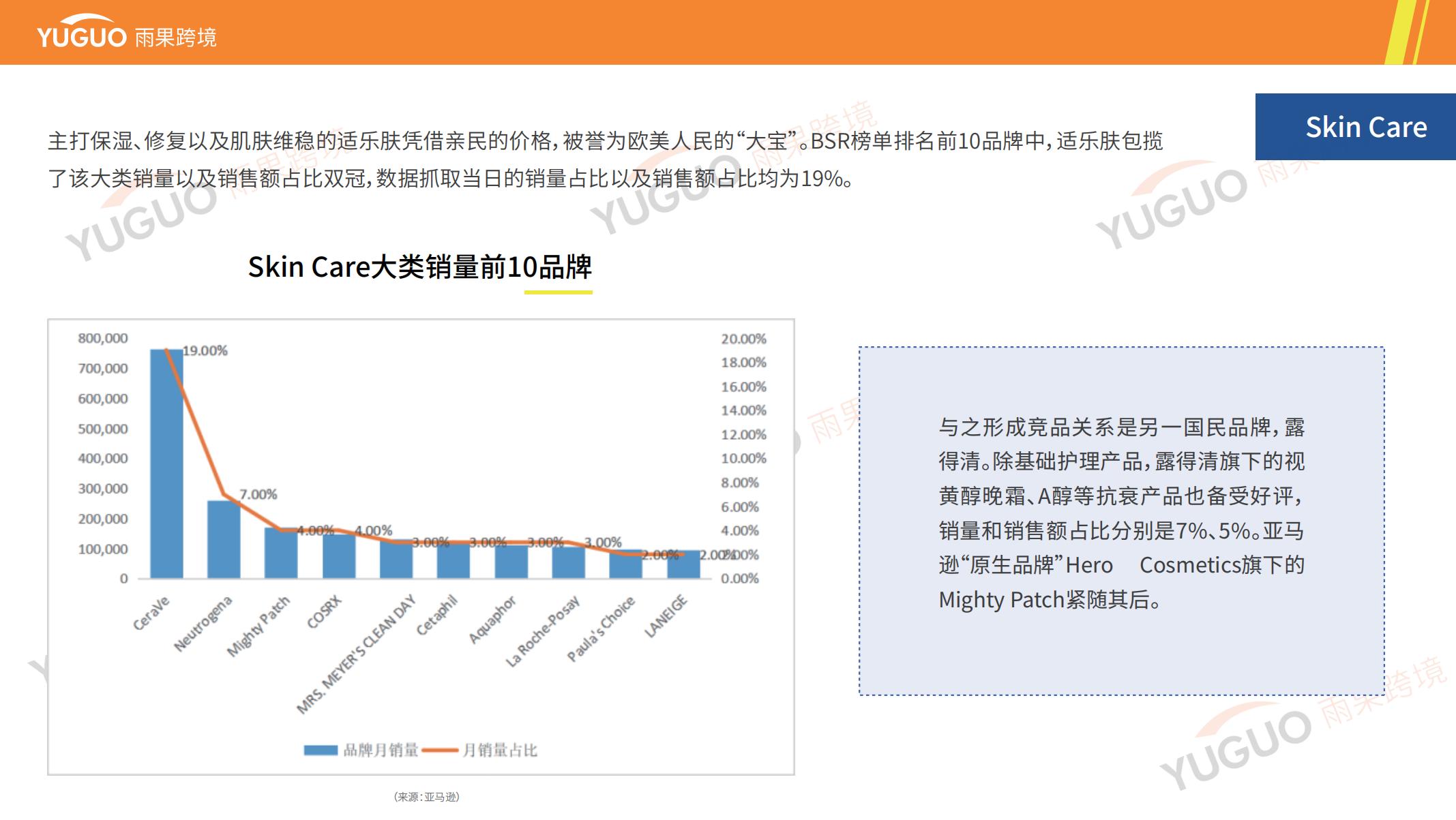Click the MRS. MEYER'S CLEAN DAY axis label
The image size is (1456, 820).
click(356, 654)
